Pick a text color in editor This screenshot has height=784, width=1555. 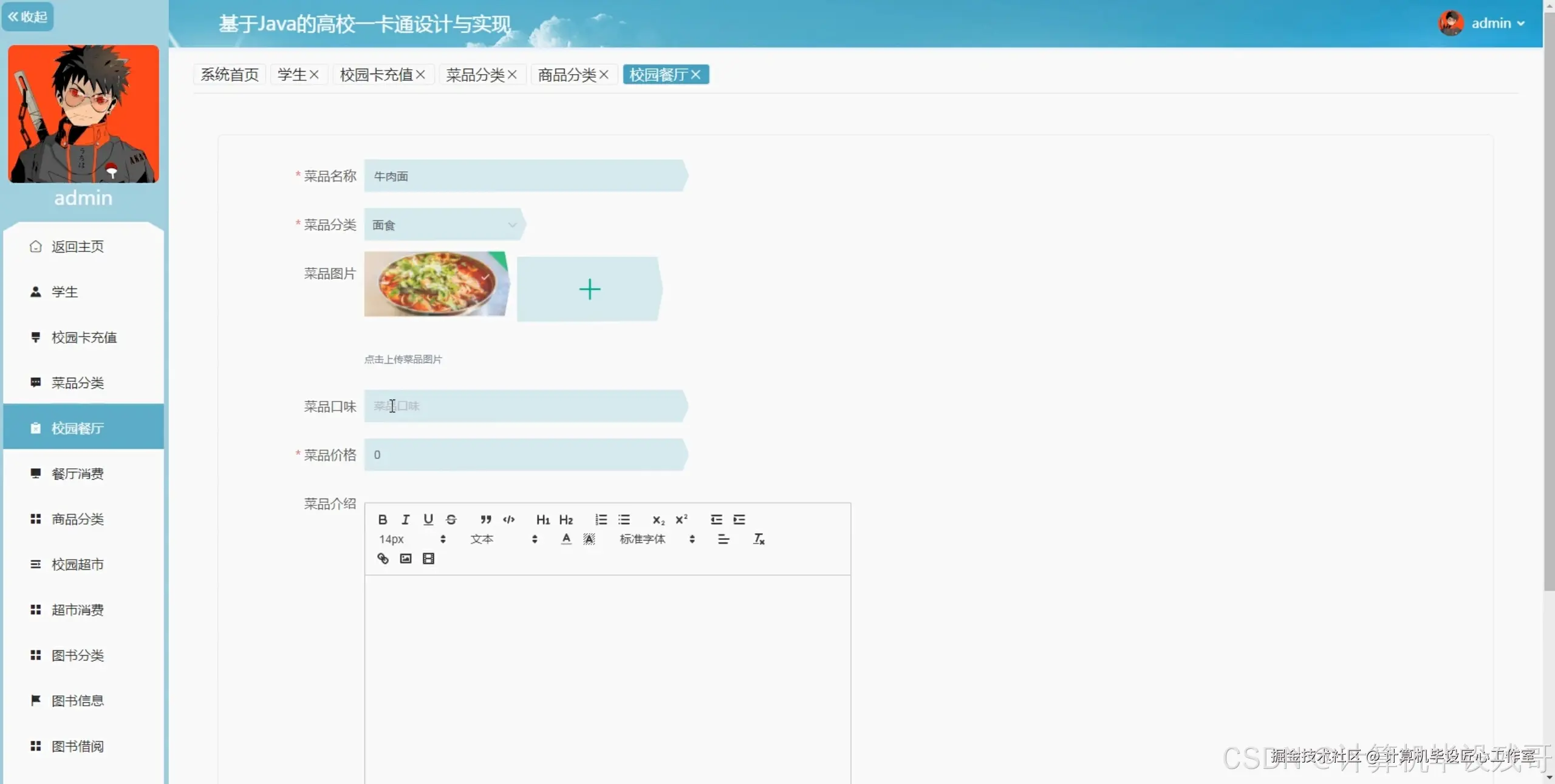[x=566, y=539]
